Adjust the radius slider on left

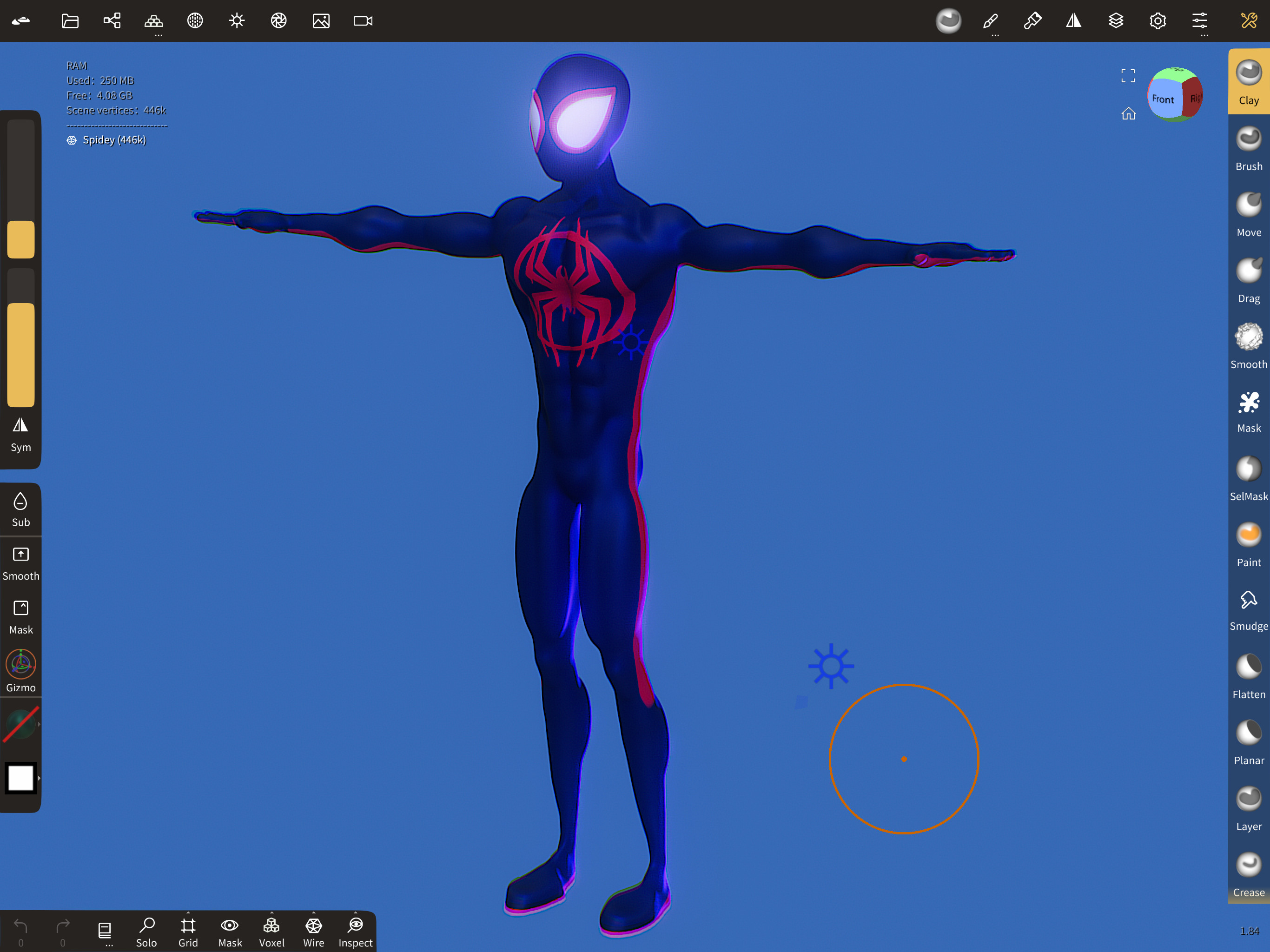(x=20, y=189)
